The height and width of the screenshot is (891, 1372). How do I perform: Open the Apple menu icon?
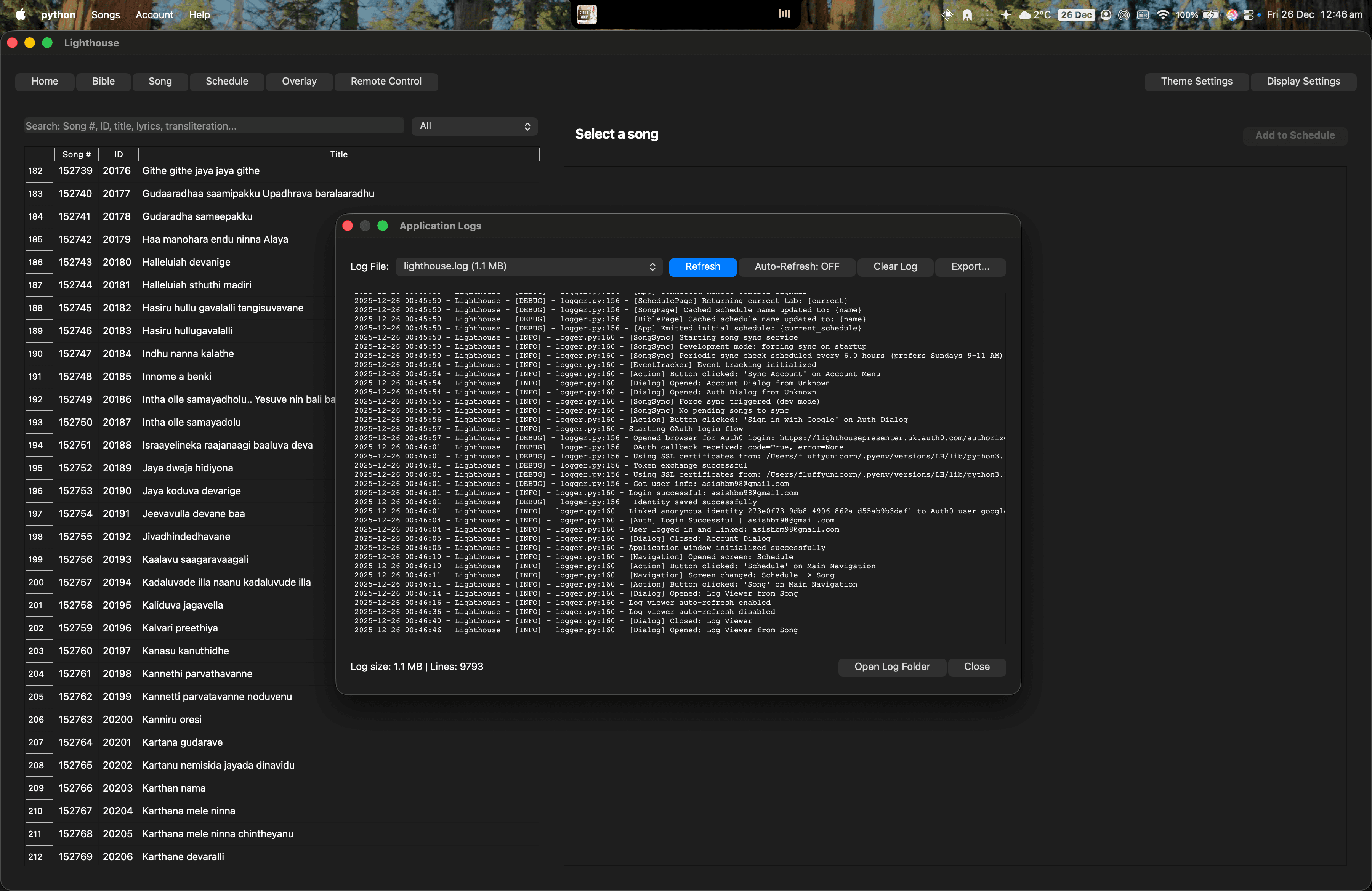20,14
